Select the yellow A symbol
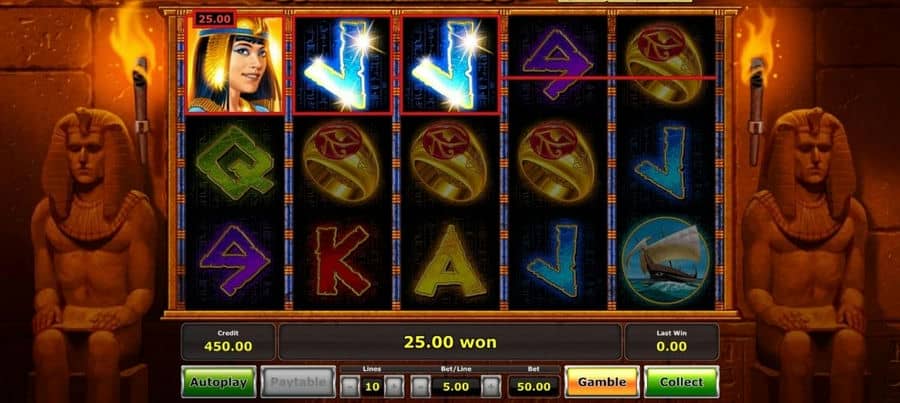This screenshot has height=403, width=900. click(451, 261)
